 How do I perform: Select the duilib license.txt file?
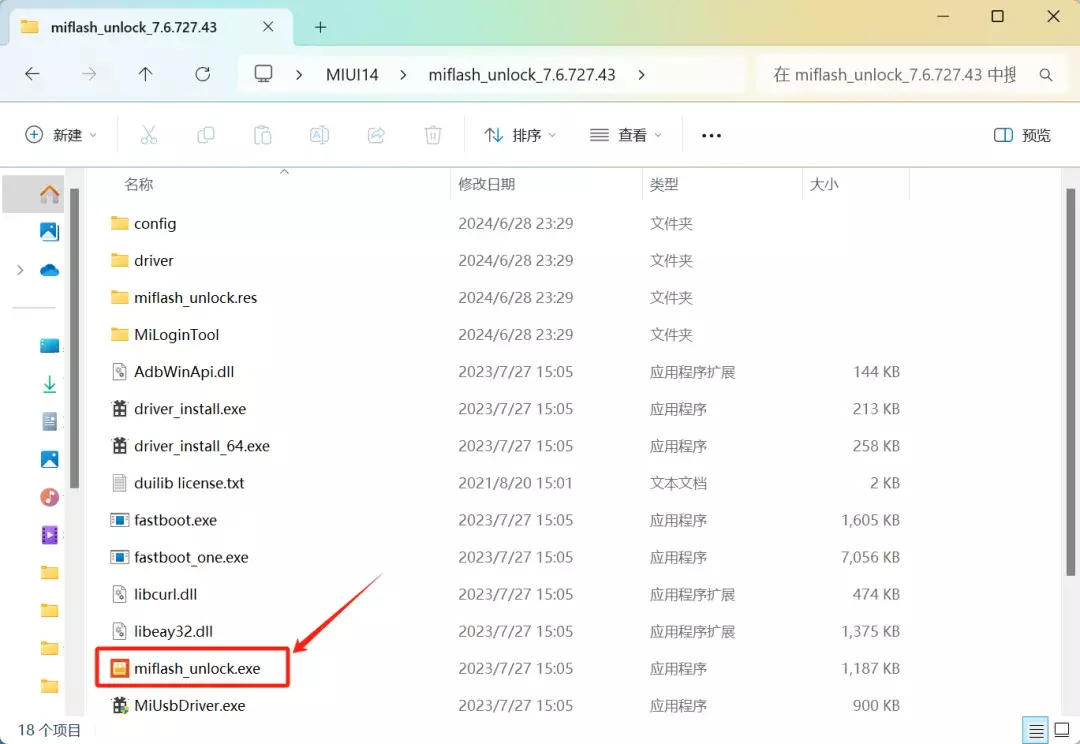(189, 484)
